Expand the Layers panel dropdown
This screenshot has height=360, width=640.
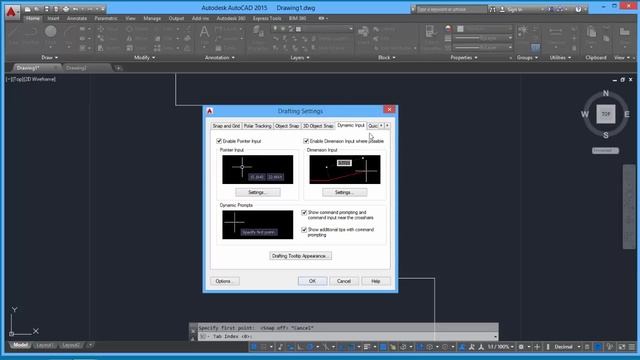tap(300, 58)
